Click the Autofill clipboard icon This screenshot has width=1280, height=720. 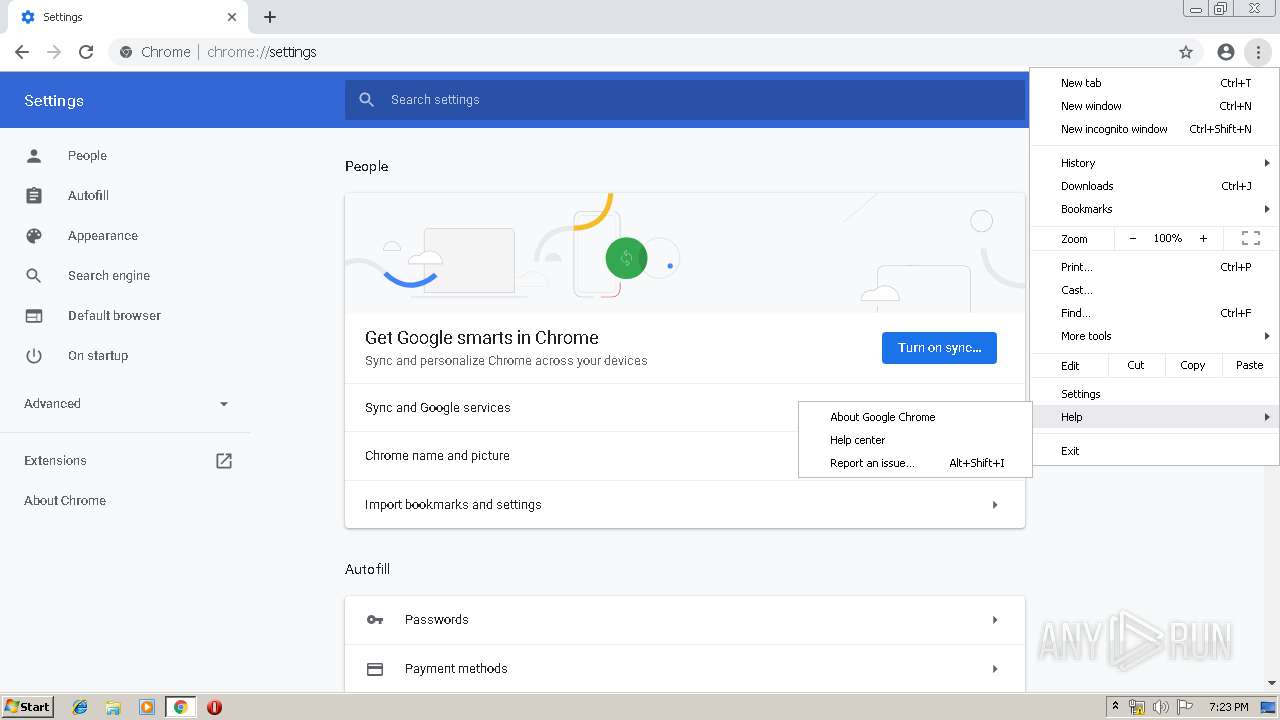[x=34, y=196]
